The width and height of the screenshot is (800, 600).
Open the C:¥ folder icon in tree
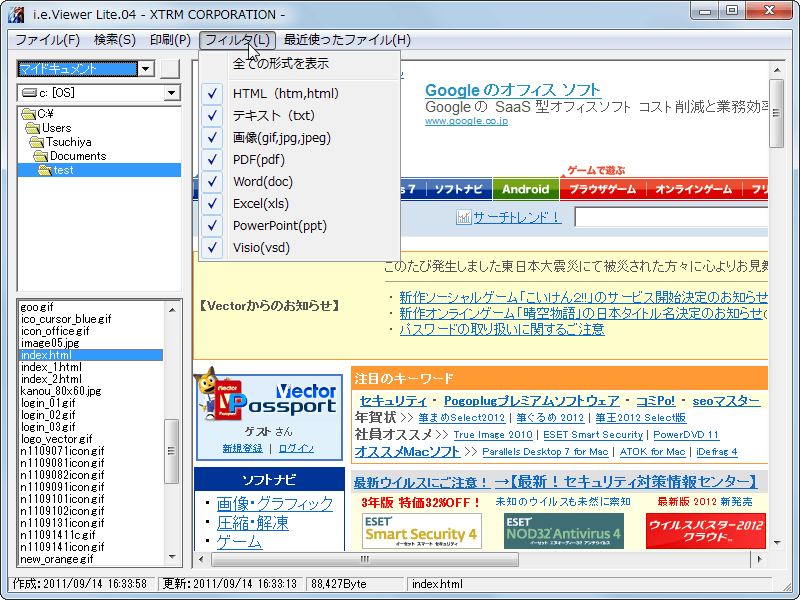29,114
